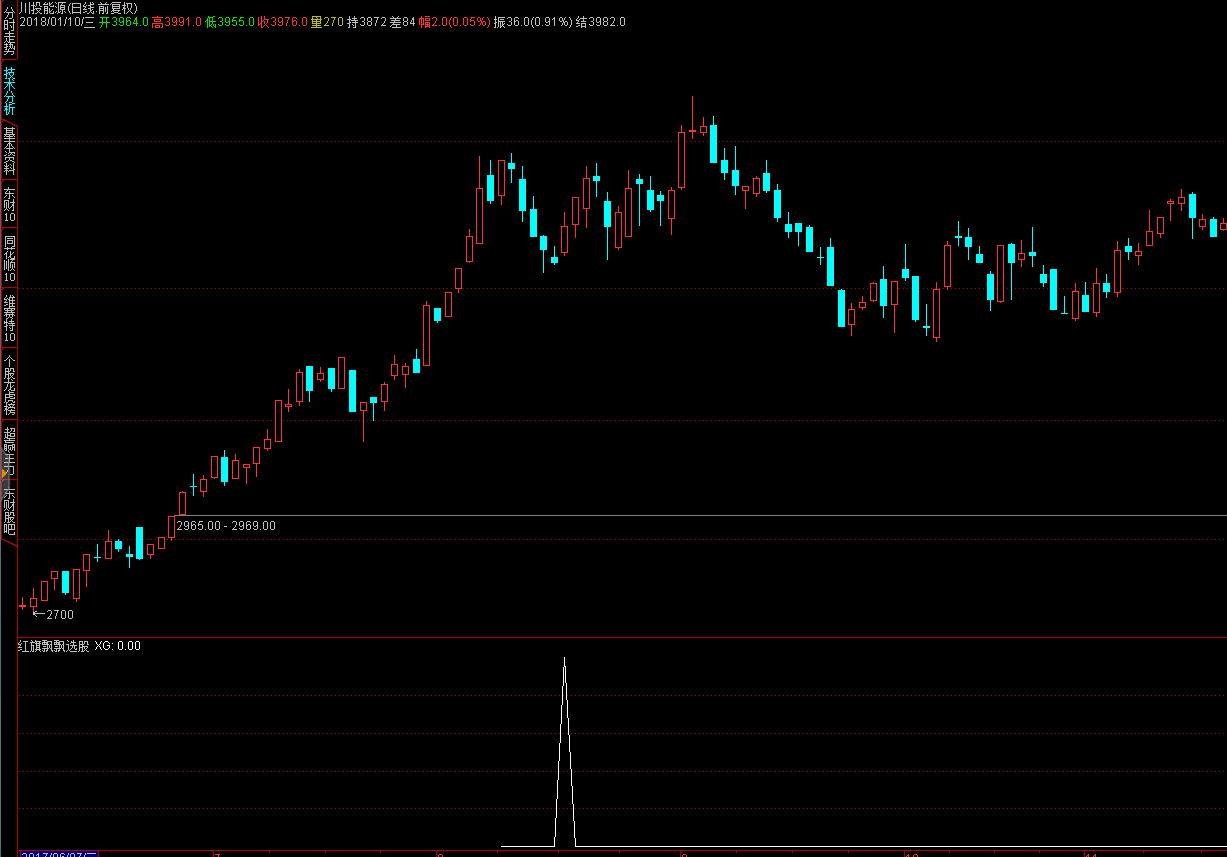
Task: Click the price range label 2965.00 - 2969.00
Action: (226, 525)
